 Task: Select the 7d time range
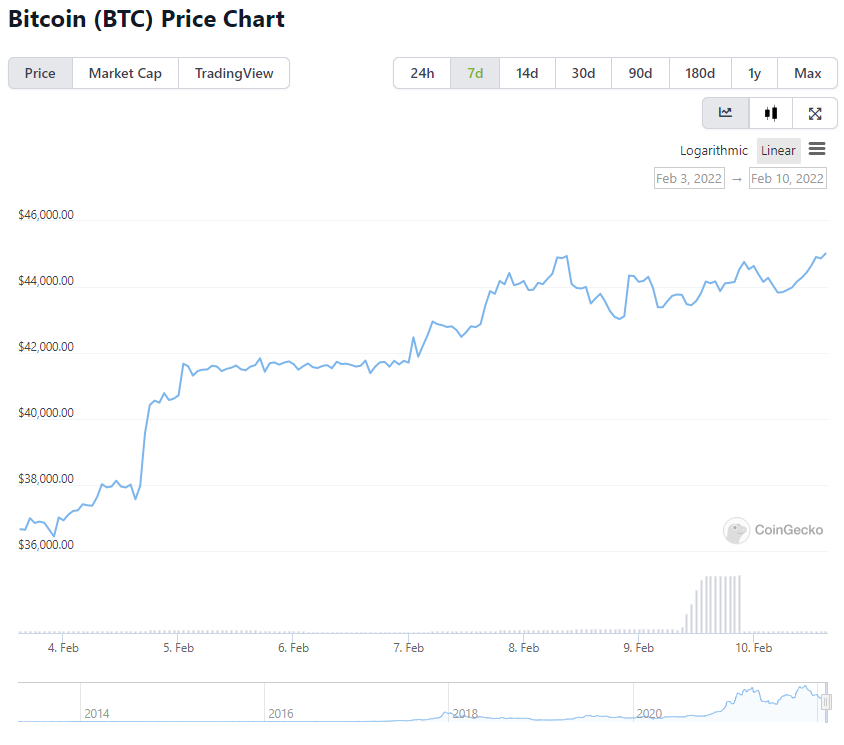click(x=475, y=73)
